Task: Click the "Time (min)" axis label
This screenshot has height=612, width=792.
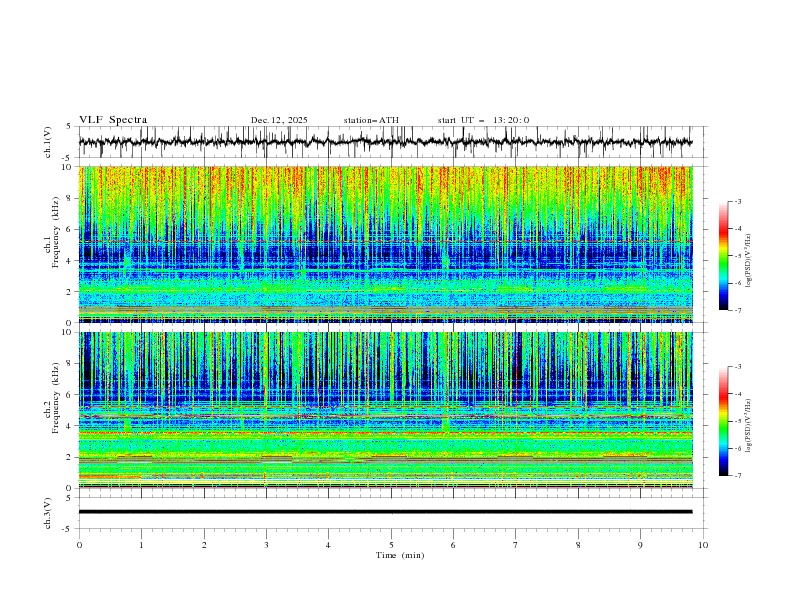Action: [x=400, y=555]
